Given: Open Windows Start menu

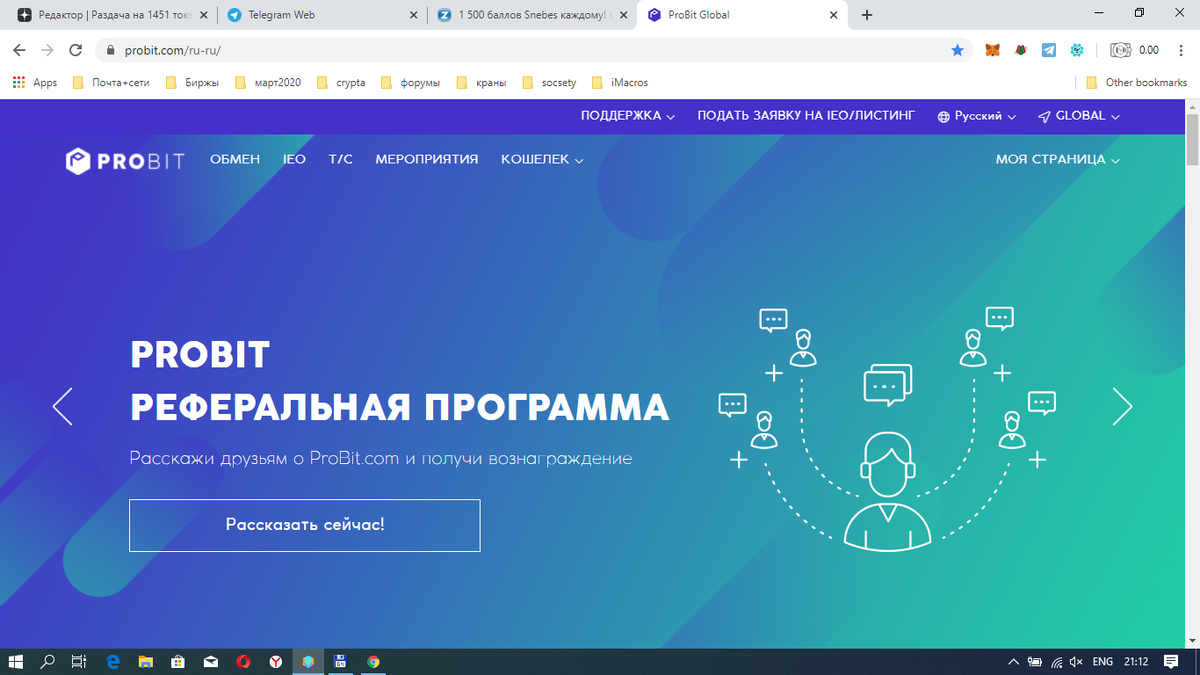Looking at the screenshot, I should point(16,661).
